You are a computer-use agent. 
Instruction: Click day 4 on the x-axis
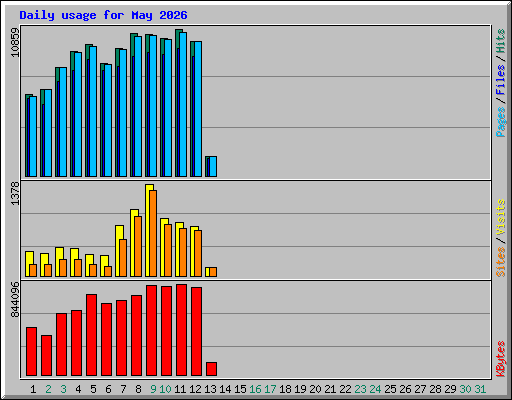(78, 389)
